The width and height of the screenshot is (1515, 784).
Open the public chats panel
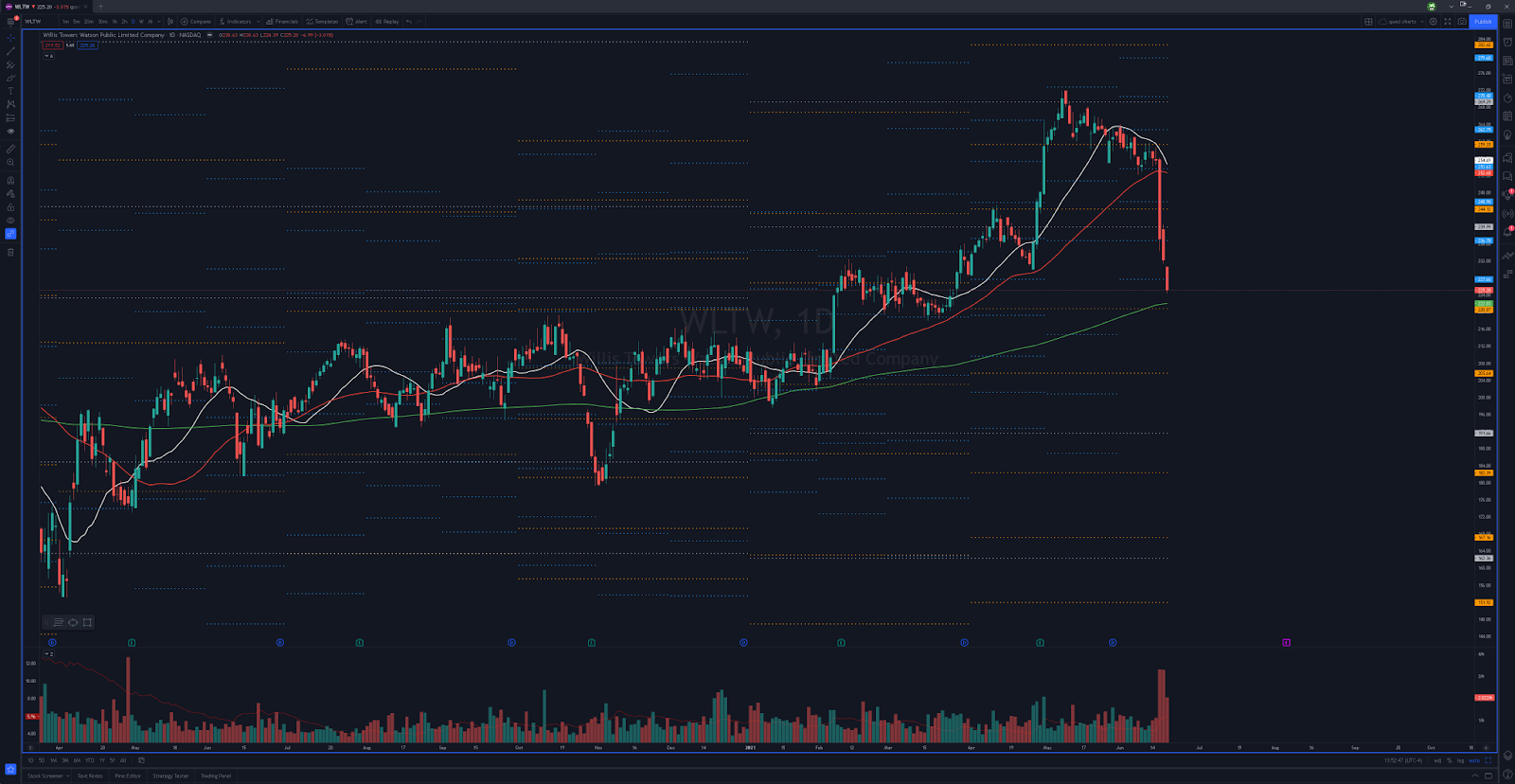point(1507,157)
